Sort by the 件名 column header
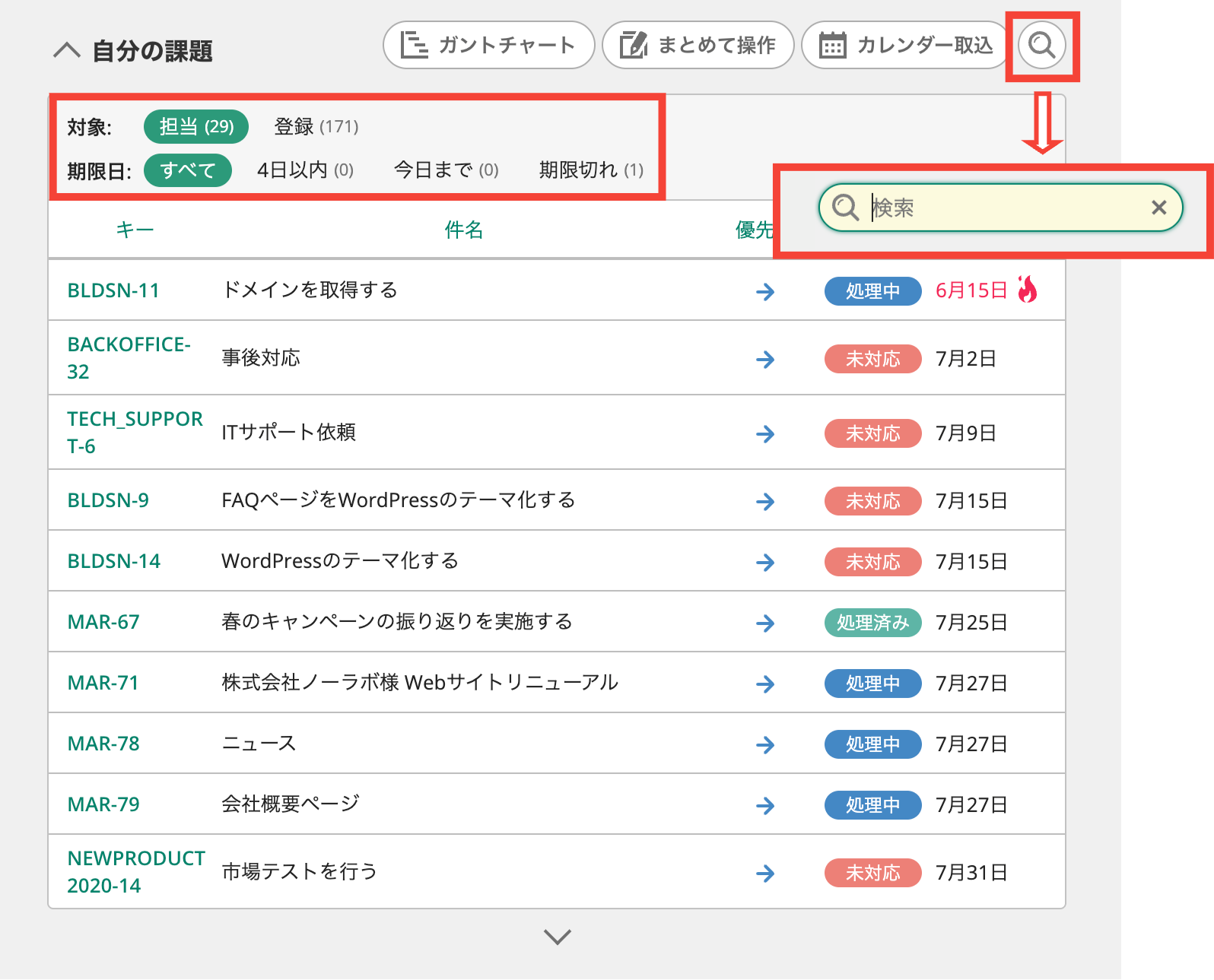The image size is (1214, 980). point(464,230)
